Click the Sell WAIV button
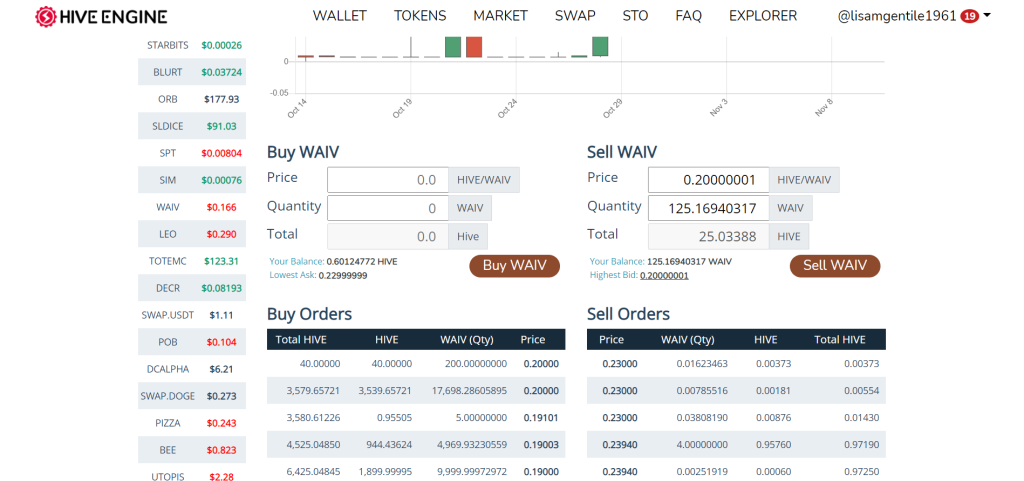The width and height of the screenshot is (1024, 481). (x=835, y=266)
